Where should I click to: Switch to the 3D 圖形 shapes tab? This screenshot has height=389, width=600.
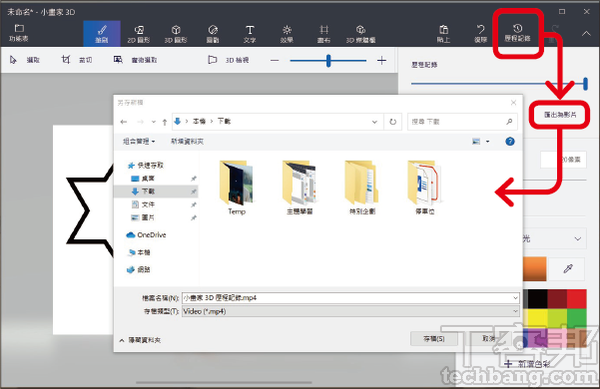(176, 34)
